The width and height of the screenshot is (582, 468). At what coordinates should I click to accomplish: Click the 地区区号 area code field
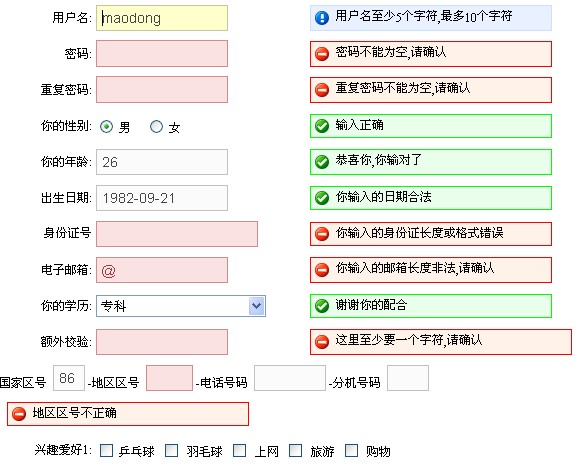[169, 378]
